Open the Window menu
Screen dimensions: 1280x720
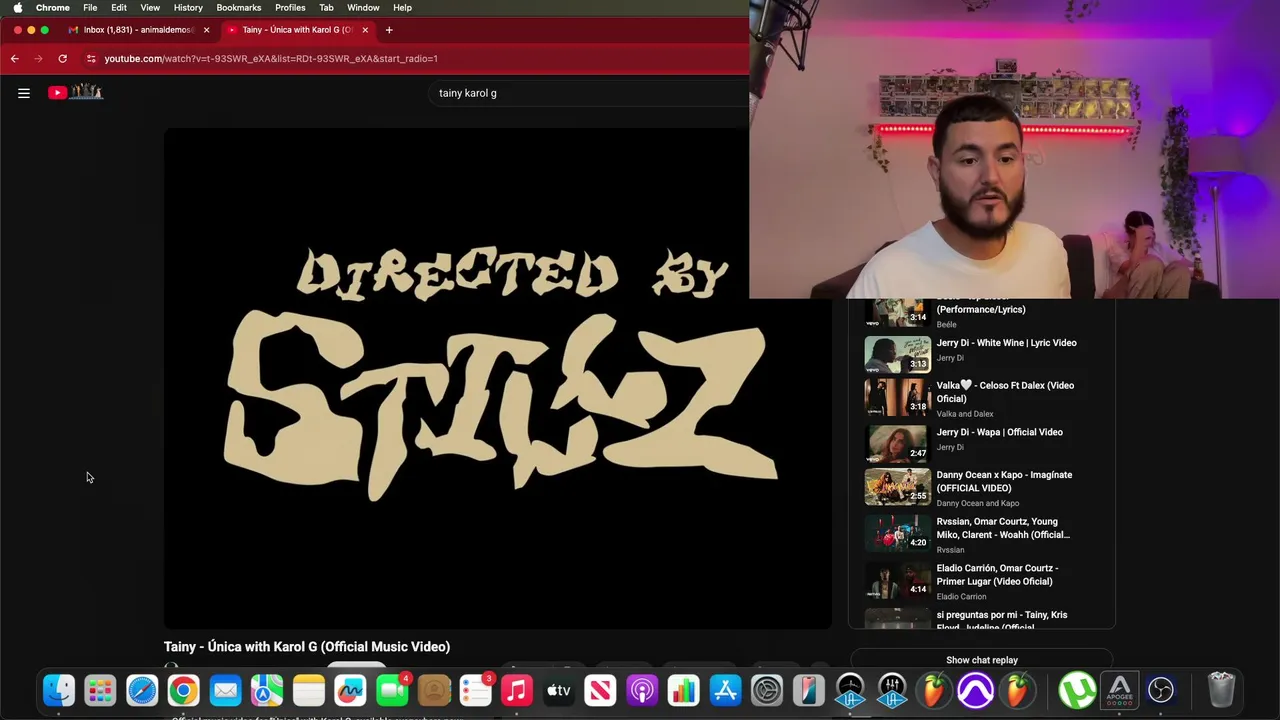click(x=363, y=7)
